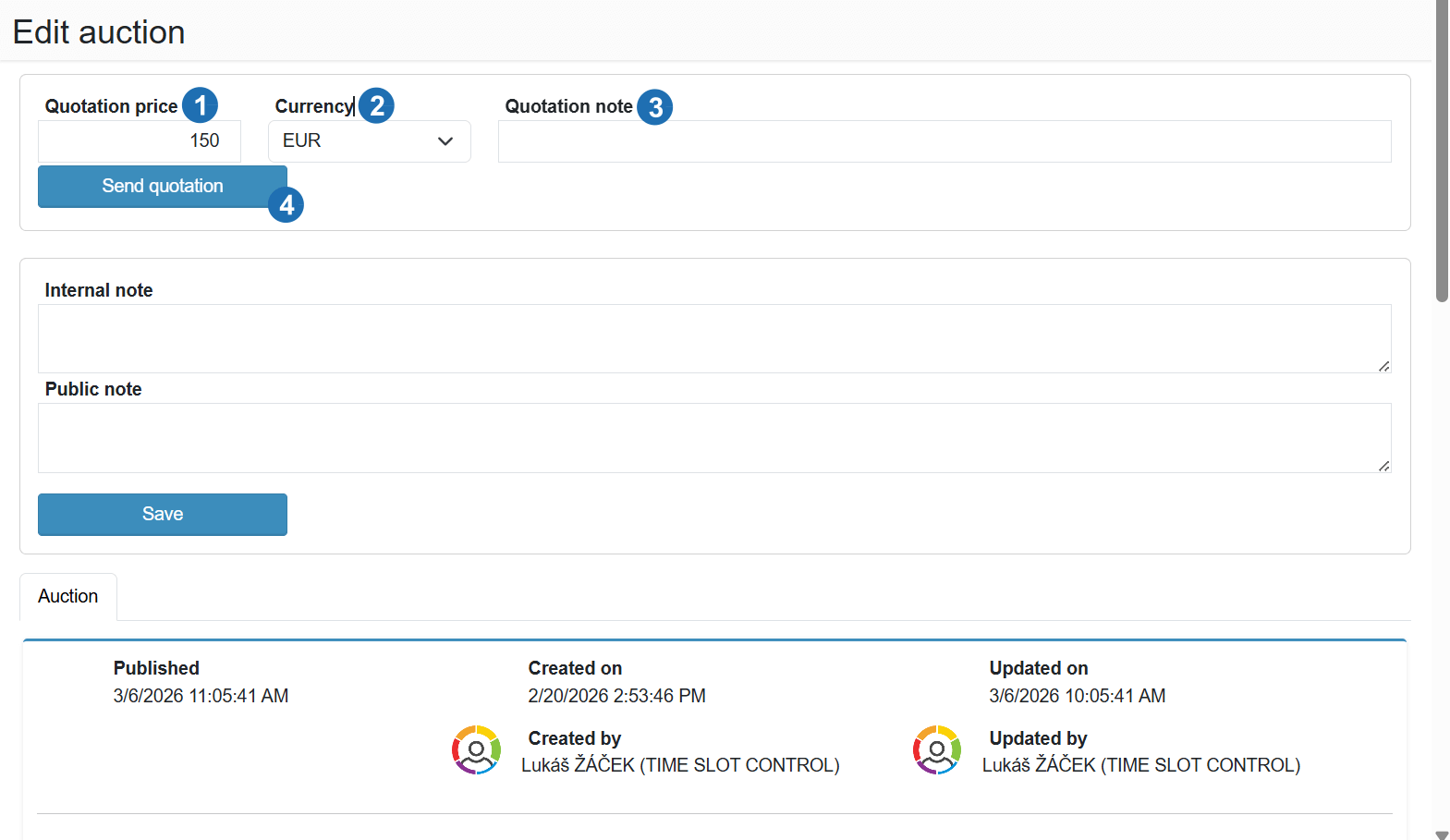Click the numbered badge 3 beside Quotation note
The image size is (1450, 840).
654,107
